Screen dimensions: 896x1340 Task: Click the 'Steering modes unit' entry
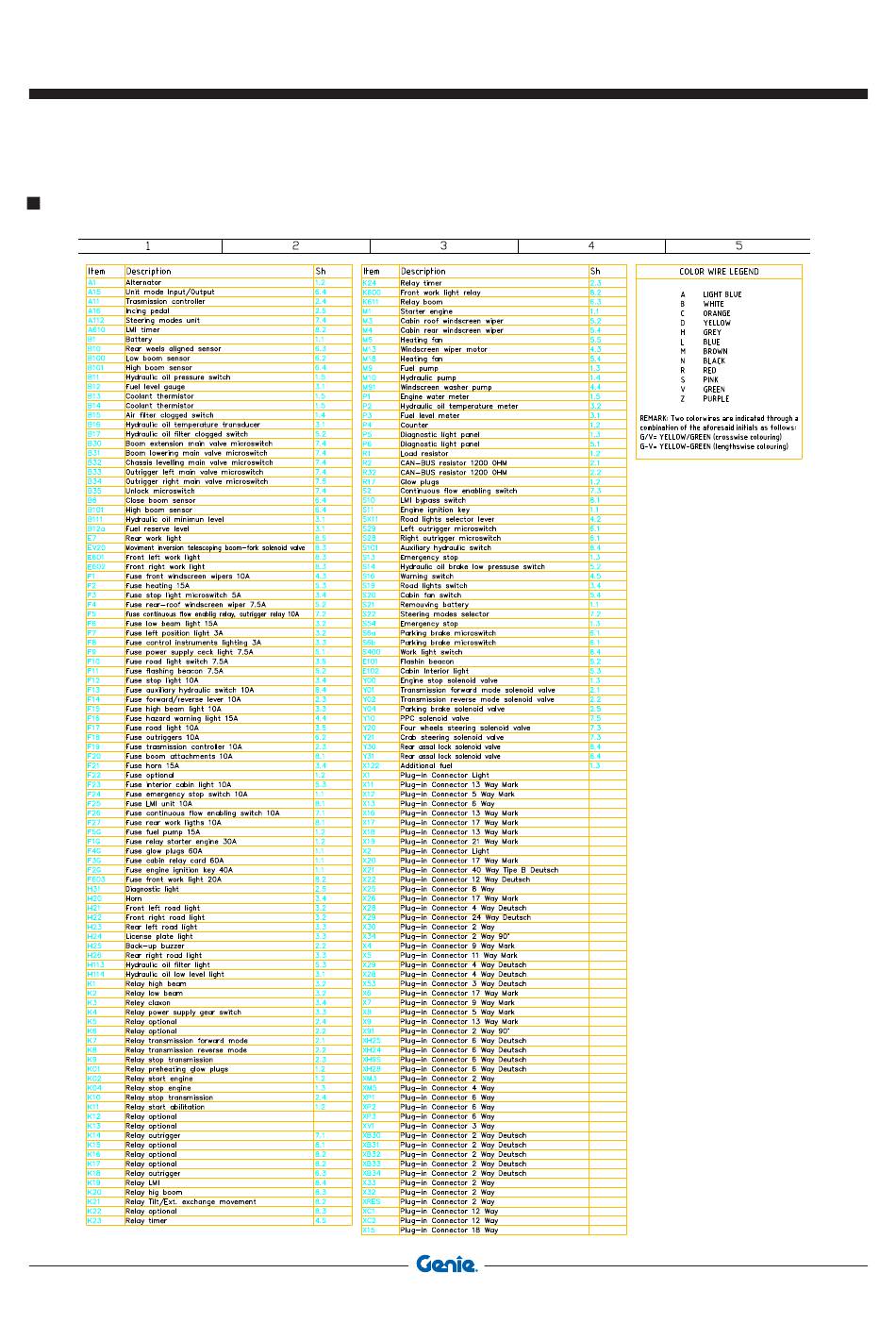pos(219,320)
